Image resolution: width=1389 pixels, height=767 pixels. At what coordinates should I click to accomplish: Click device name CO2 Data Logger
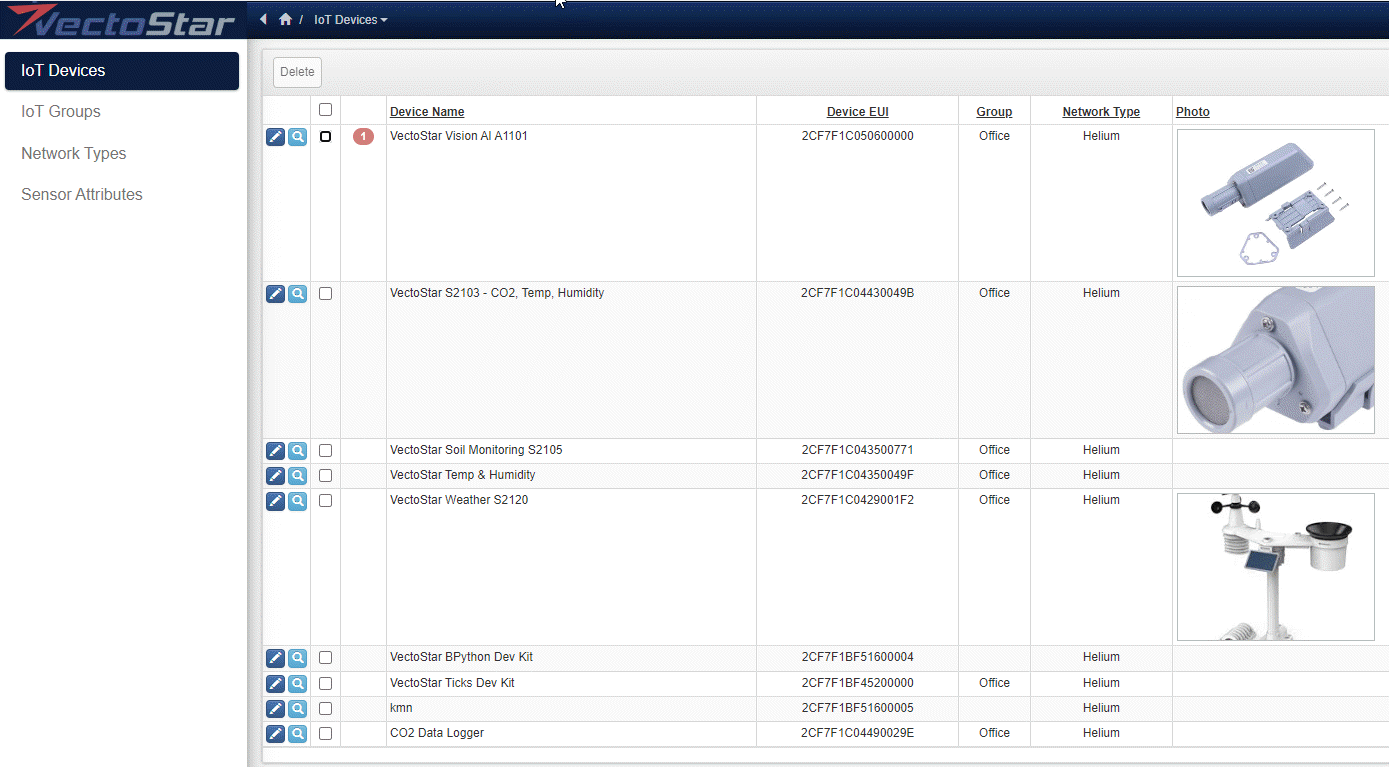point(437,733)
